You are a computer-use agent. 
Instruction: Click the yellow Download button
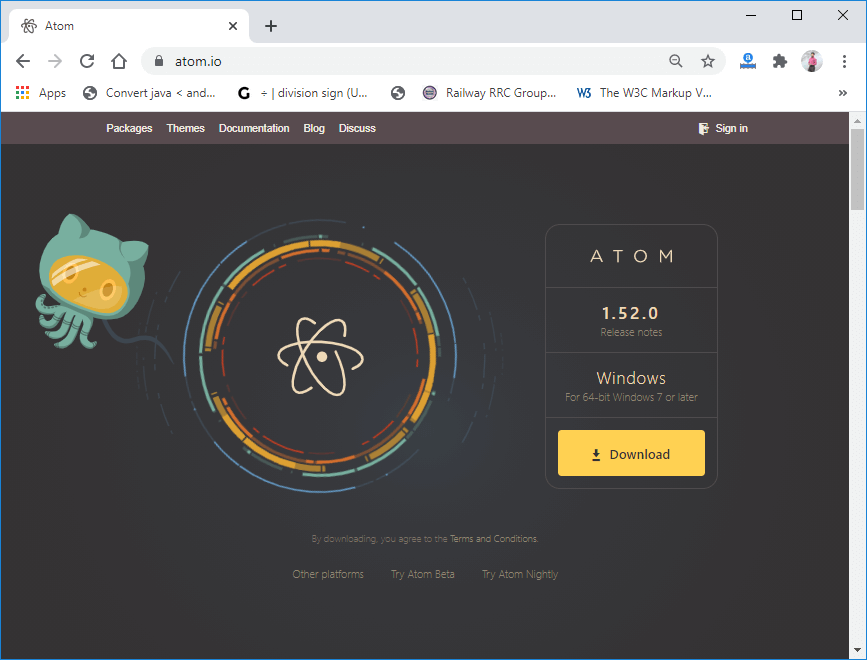click(631, 453)
